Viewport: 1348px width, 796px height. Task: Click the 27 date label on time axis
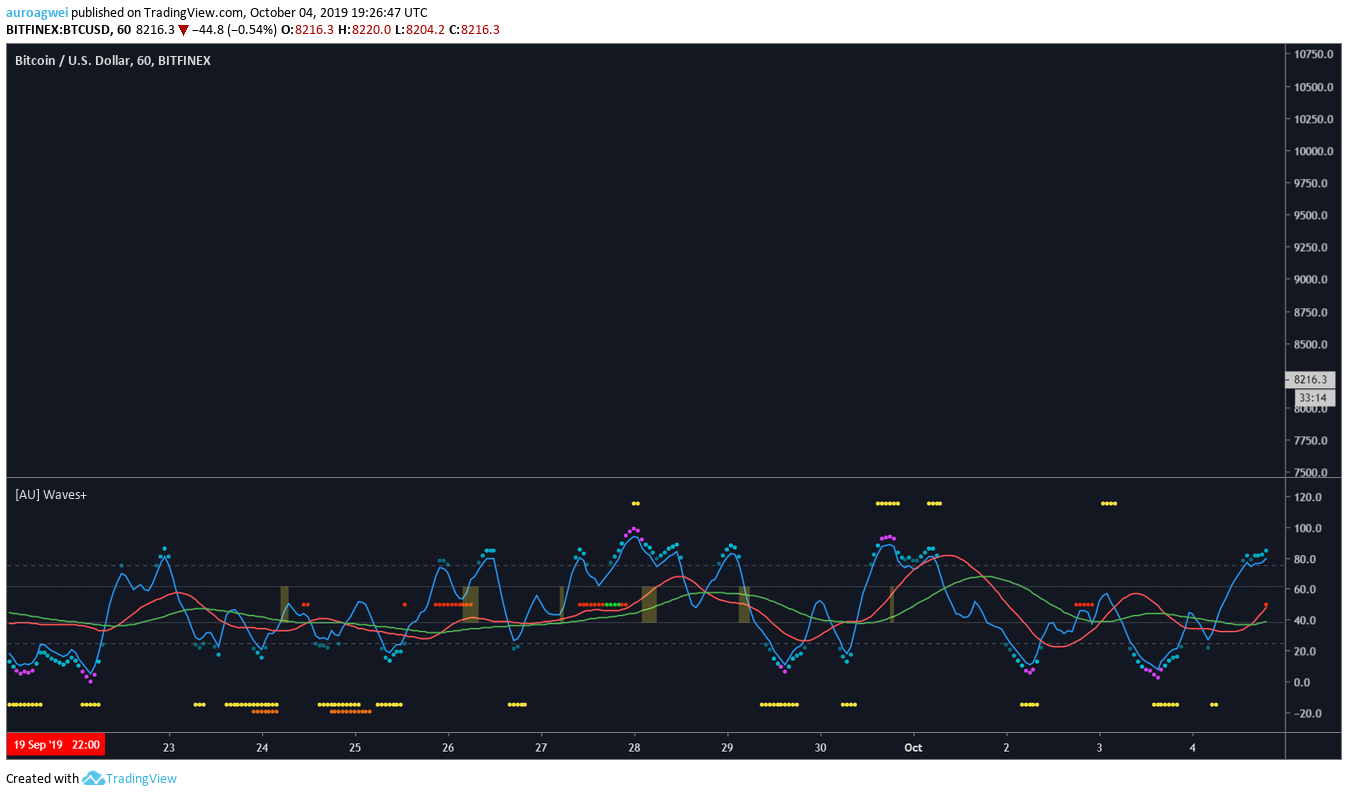point(541,746)
